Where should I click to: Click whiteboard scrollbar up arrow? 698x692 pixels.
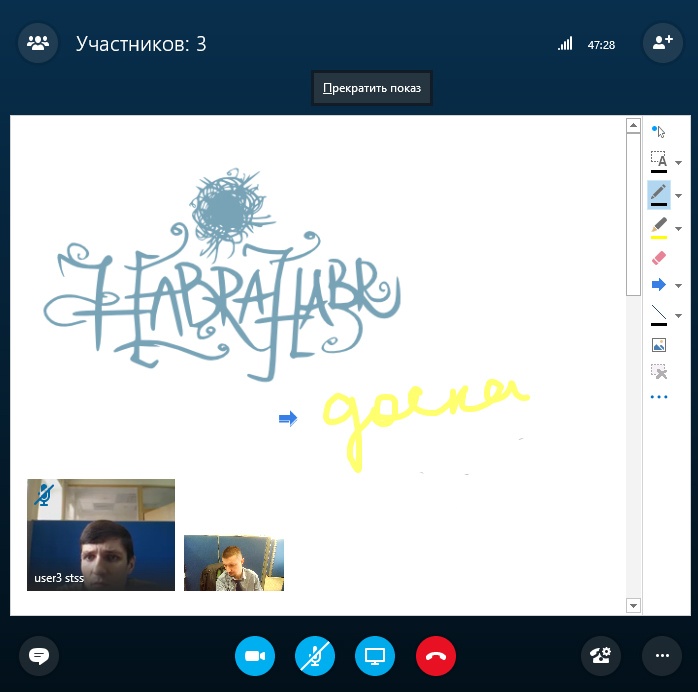click(x=633, y=125)
